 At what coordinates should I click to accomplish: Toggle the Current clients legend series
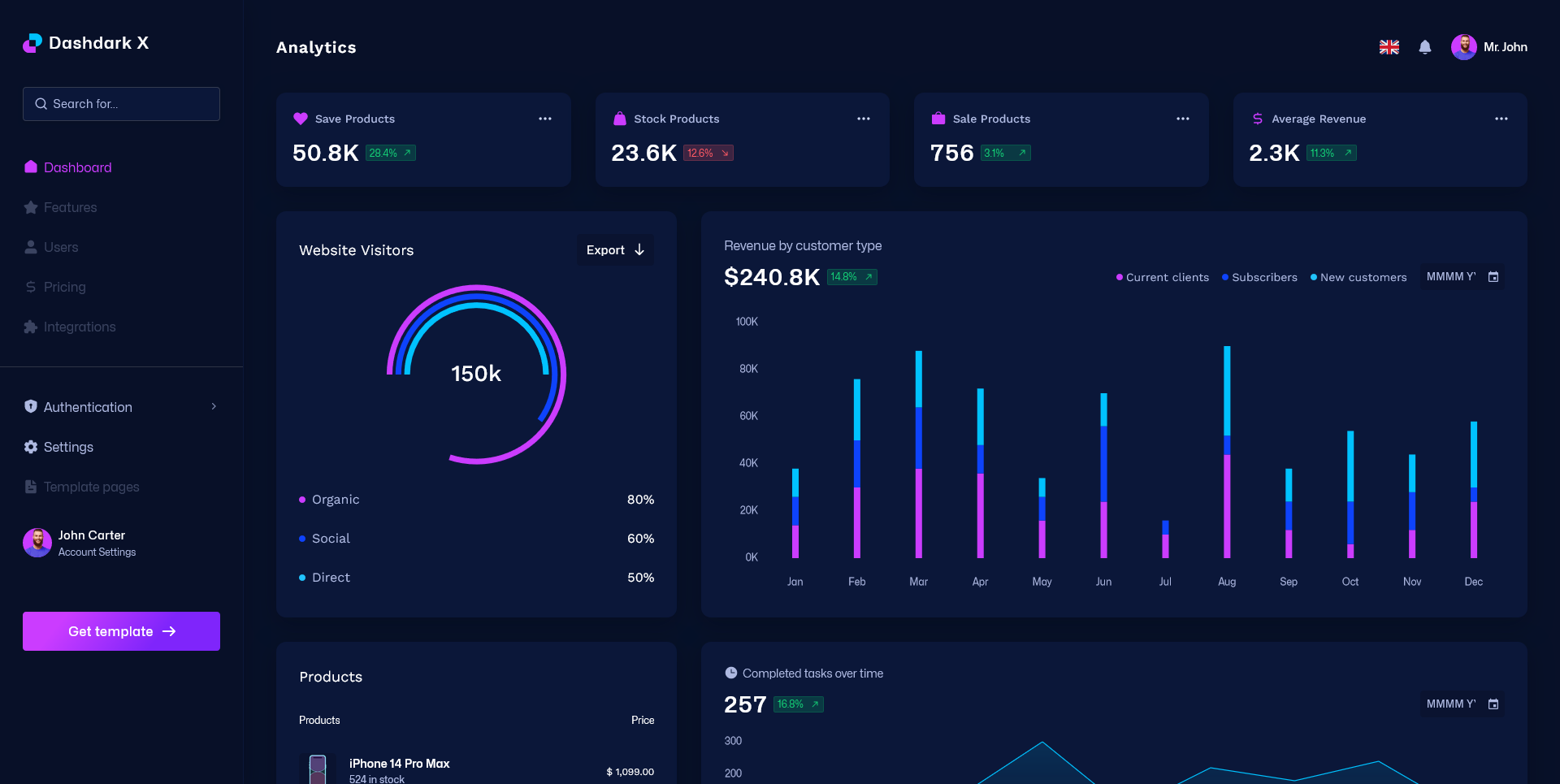click(1163, 277)
